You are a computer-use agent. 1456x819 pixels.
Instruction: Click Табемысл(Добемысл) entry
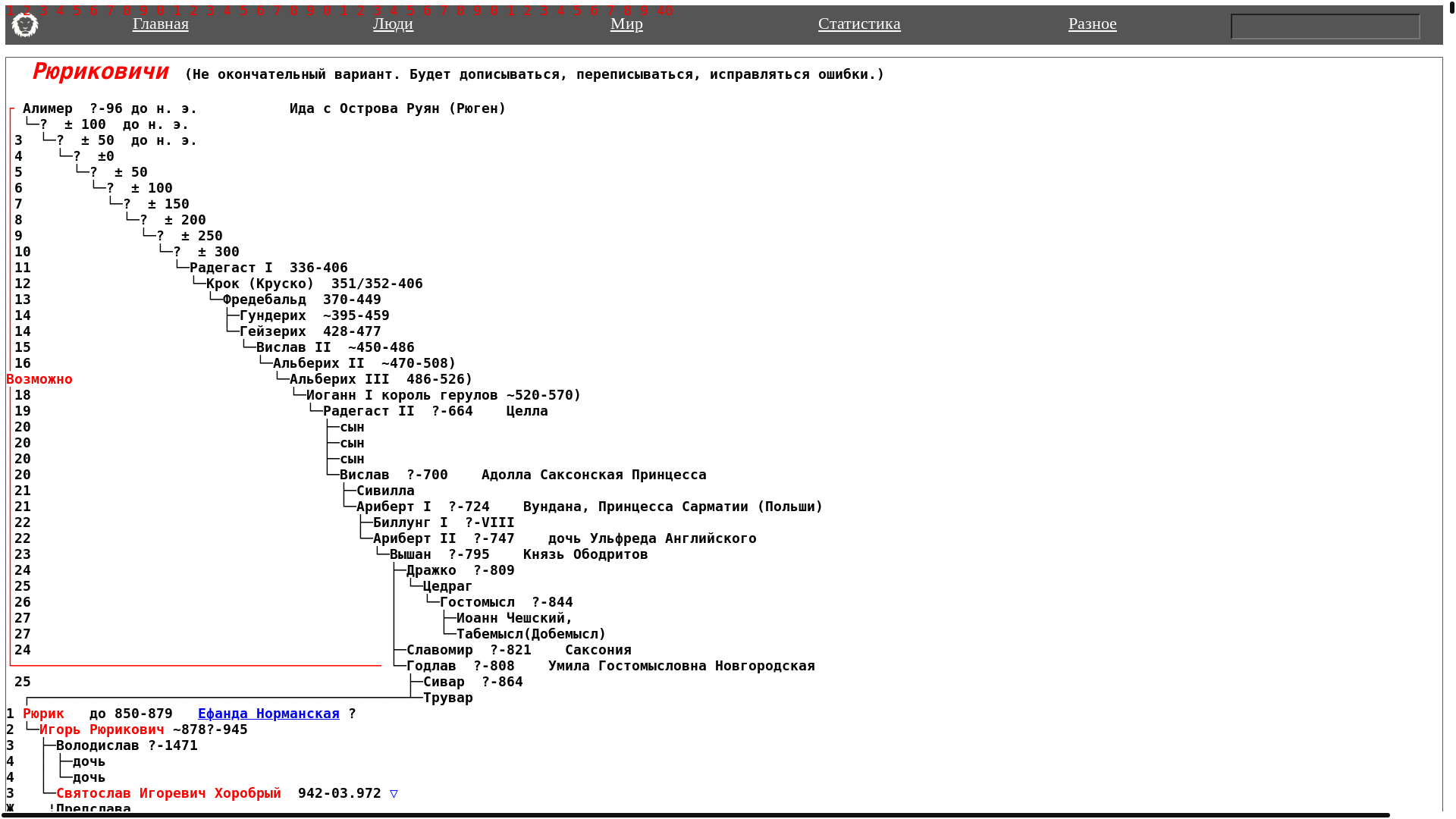(531, 634)
